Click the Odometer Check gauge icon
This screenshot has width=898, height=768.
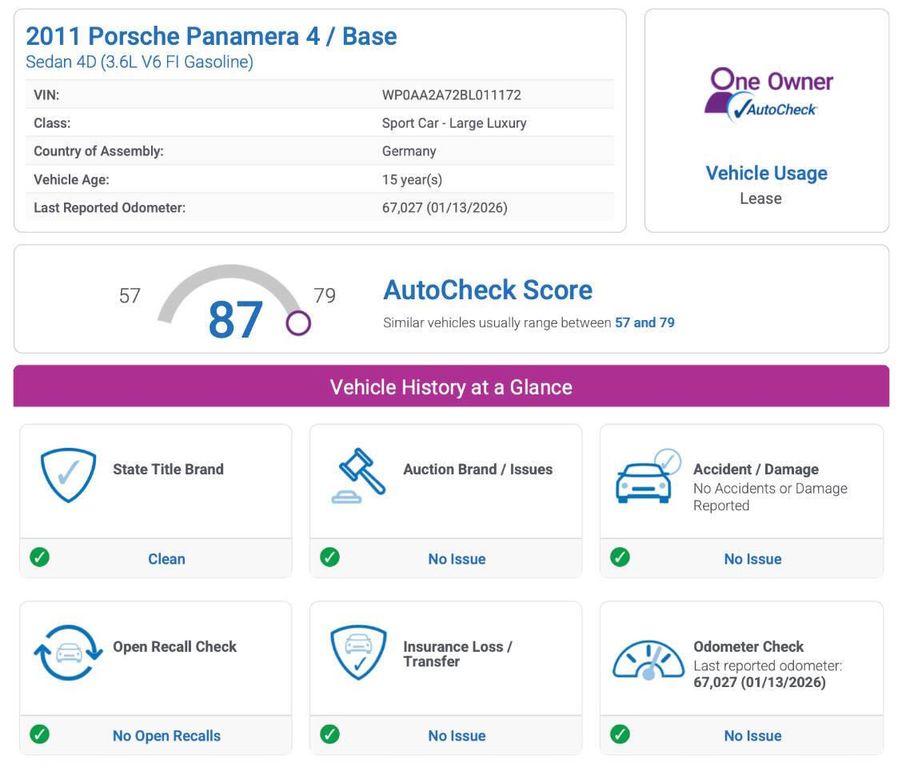coord(648,659)
